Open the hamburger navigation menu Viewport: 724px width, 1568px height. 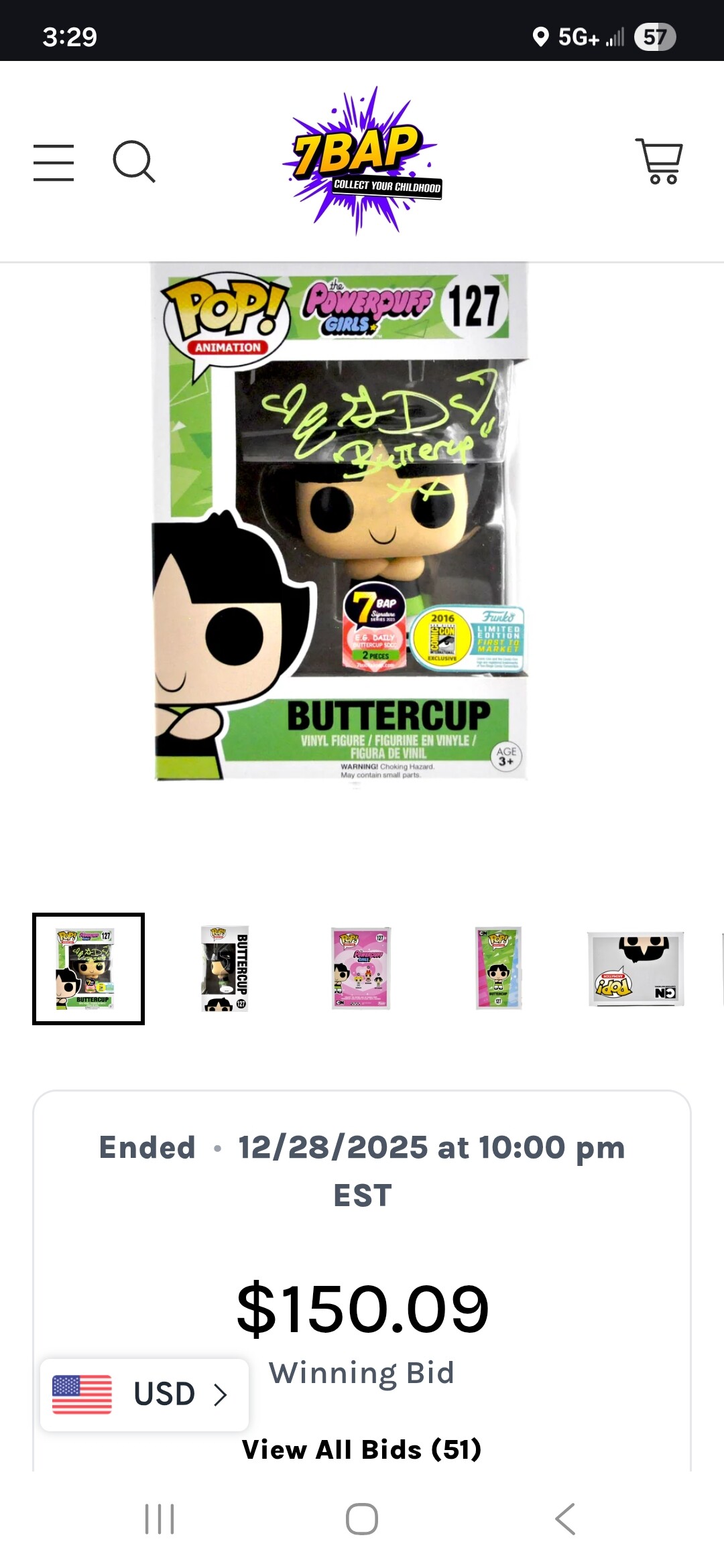coord(54,162)
